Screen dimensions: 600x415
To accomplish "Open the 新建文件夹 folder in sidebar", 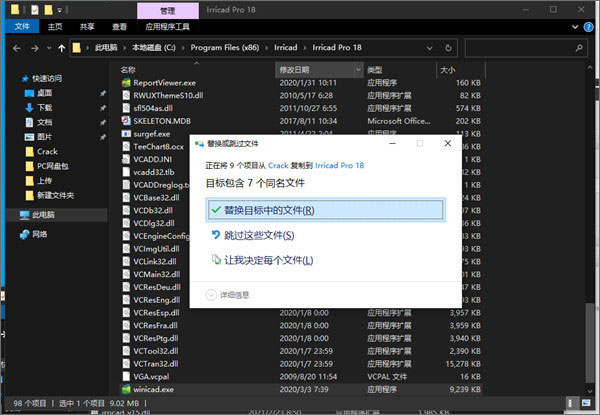I will coord(50,195).
